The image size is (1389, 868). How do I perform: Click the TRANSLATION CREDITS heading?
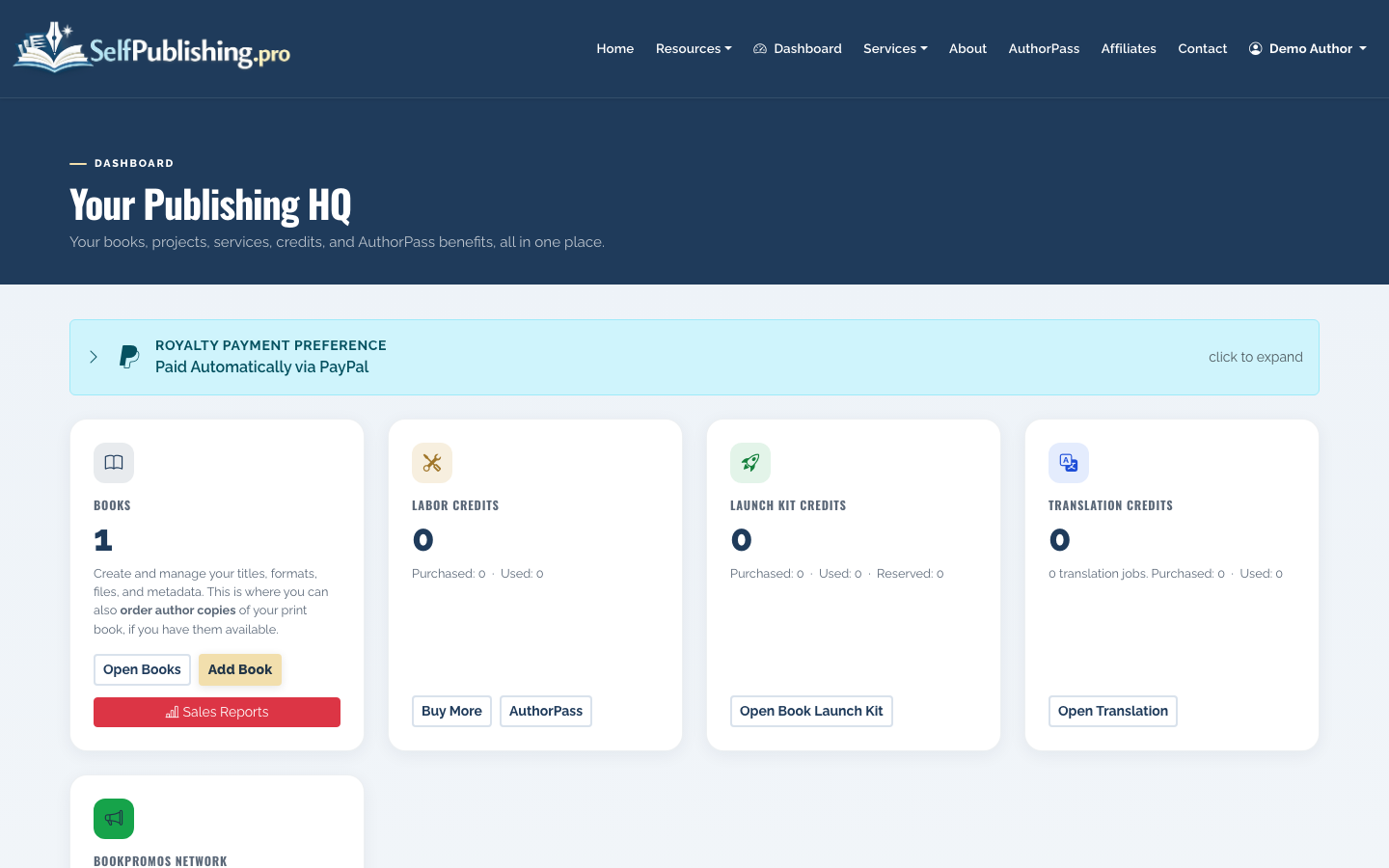[x=1110, y=505]
